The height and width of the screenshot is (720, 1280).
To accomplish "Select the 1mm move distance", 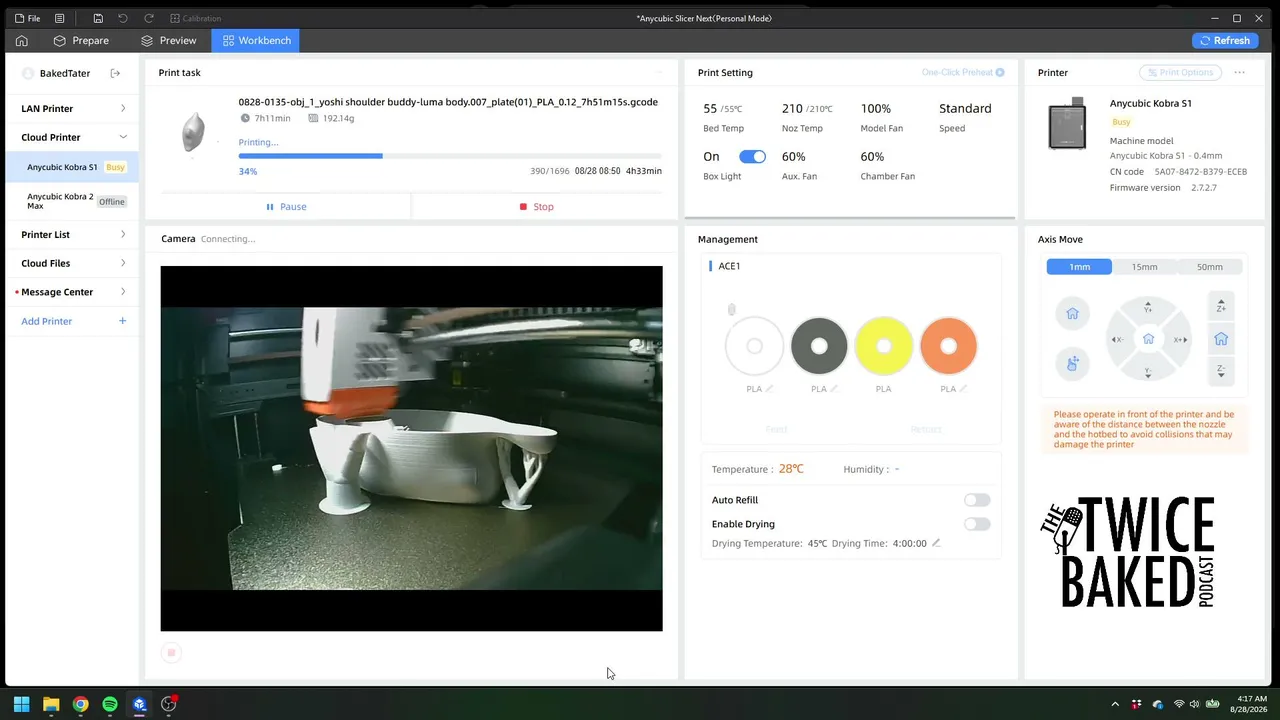I will [x=1079, y=267].
